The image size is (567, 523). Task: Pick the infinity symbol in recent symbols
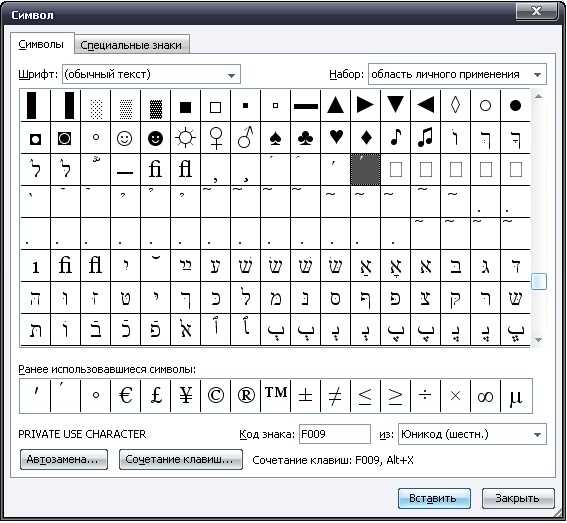pos(485,396)
